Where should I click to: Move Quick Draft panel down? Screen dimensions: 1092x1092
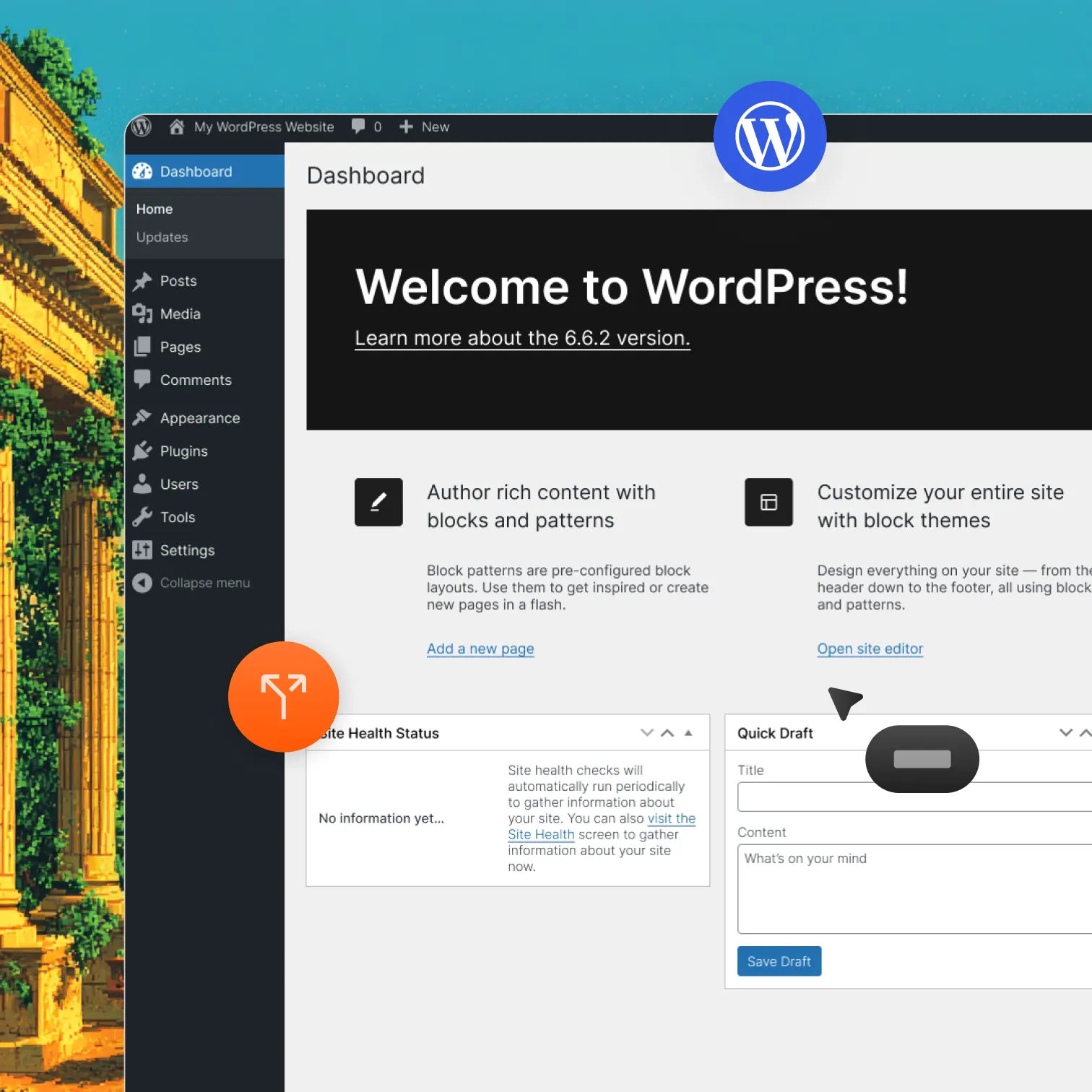1065,733
